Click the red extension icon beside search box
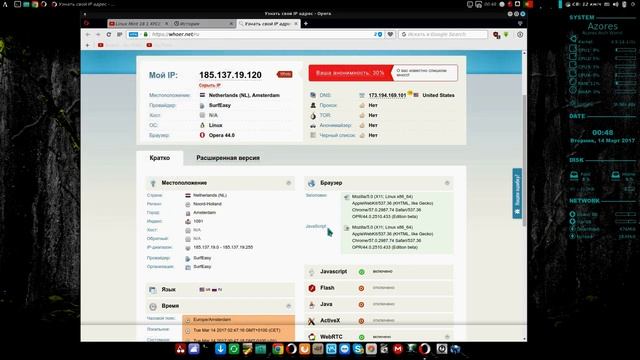Viewport: 640px width, 360px height. point(496,35)
